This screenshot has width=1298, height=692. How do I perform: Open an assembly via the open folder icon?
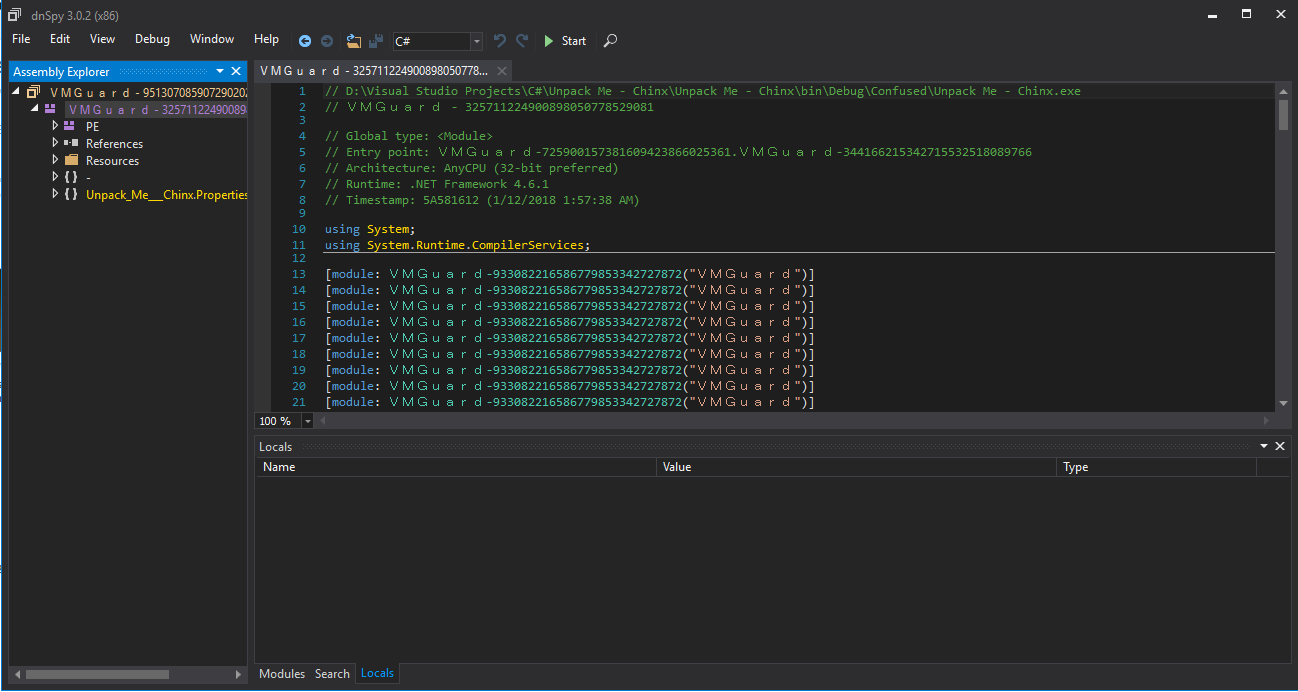(x=354, y=41)
